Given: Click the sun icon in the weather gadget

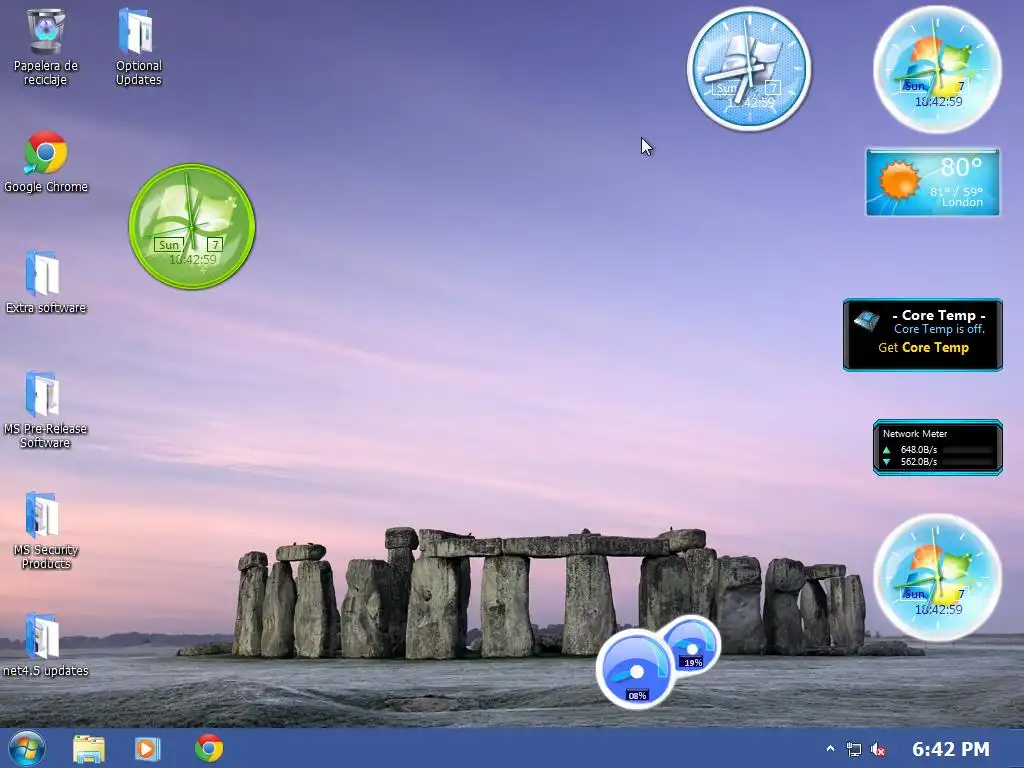Looking at the screenshot, I should (898, 179).
